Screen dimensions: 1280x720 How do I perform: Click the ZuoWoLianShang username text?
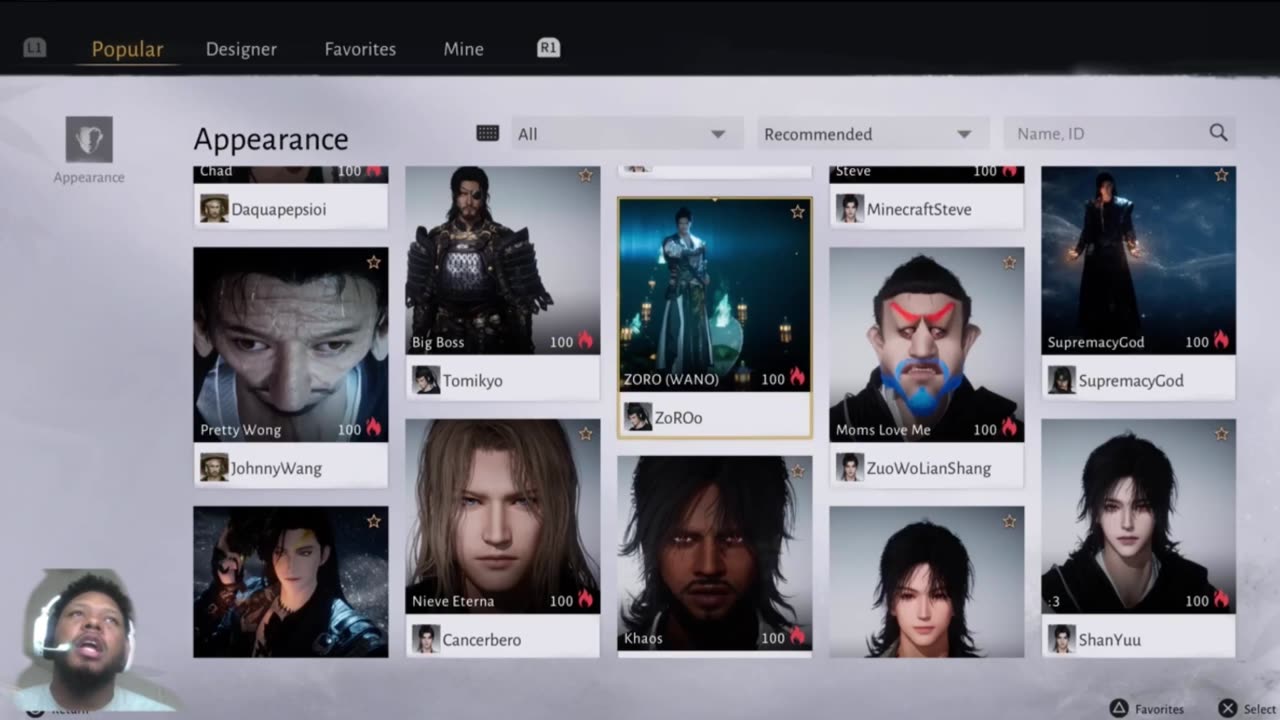929,468
